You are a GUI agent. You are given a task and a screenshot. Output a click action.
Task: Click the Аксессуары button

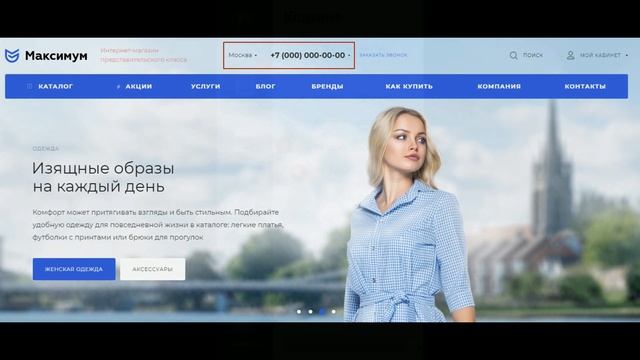tap(152, 269)
